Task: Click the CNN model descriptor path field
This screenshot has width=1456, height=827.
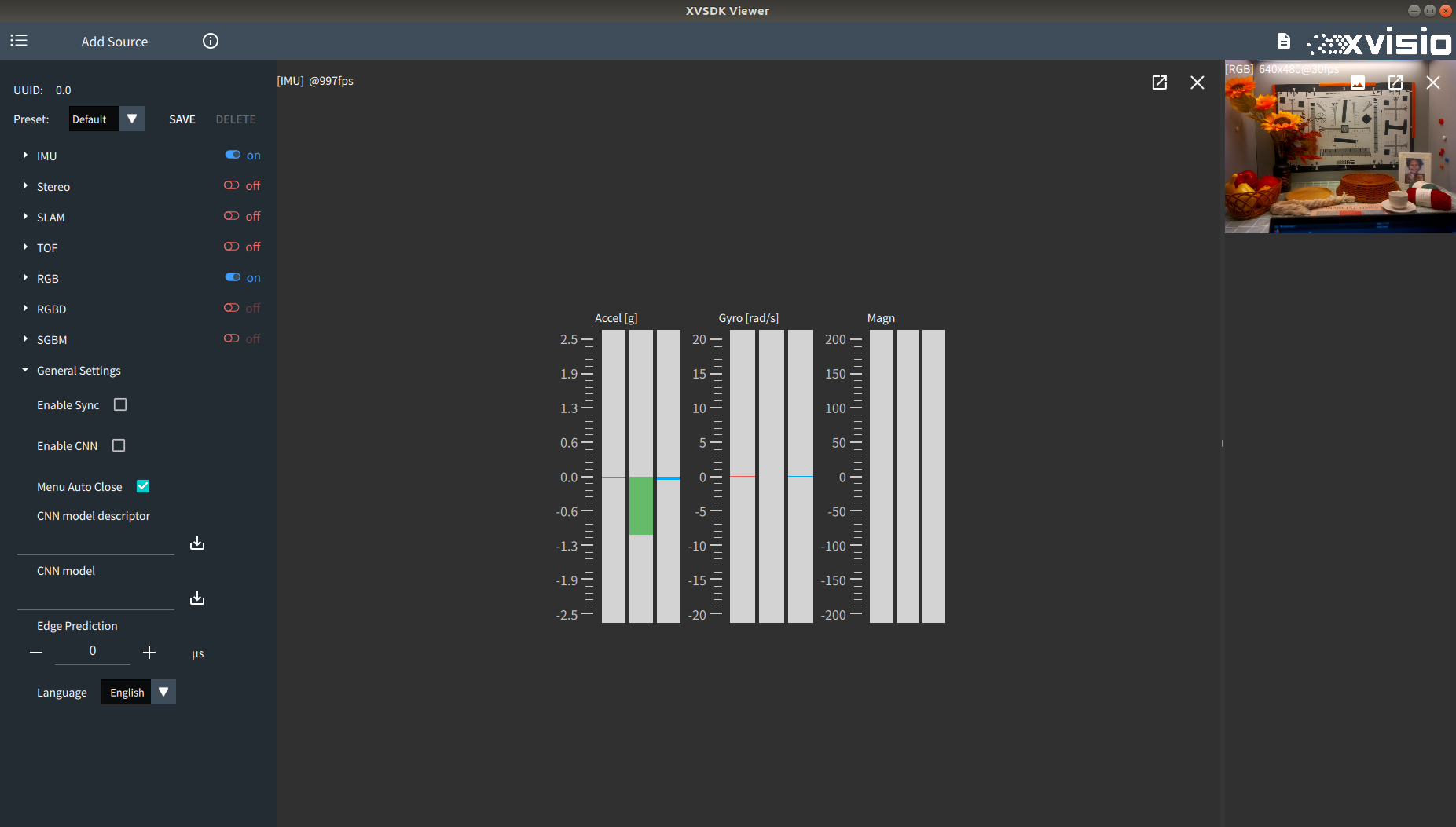Action: click(x=96, y=543)
